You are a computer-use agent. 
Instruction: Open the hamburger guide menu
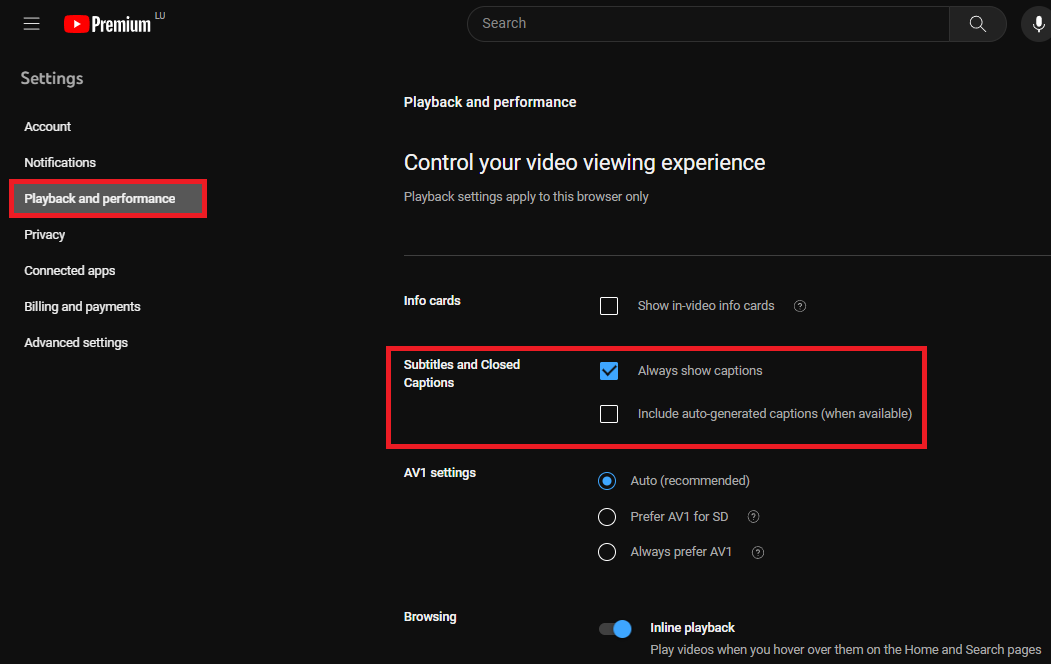click(32, 24)
